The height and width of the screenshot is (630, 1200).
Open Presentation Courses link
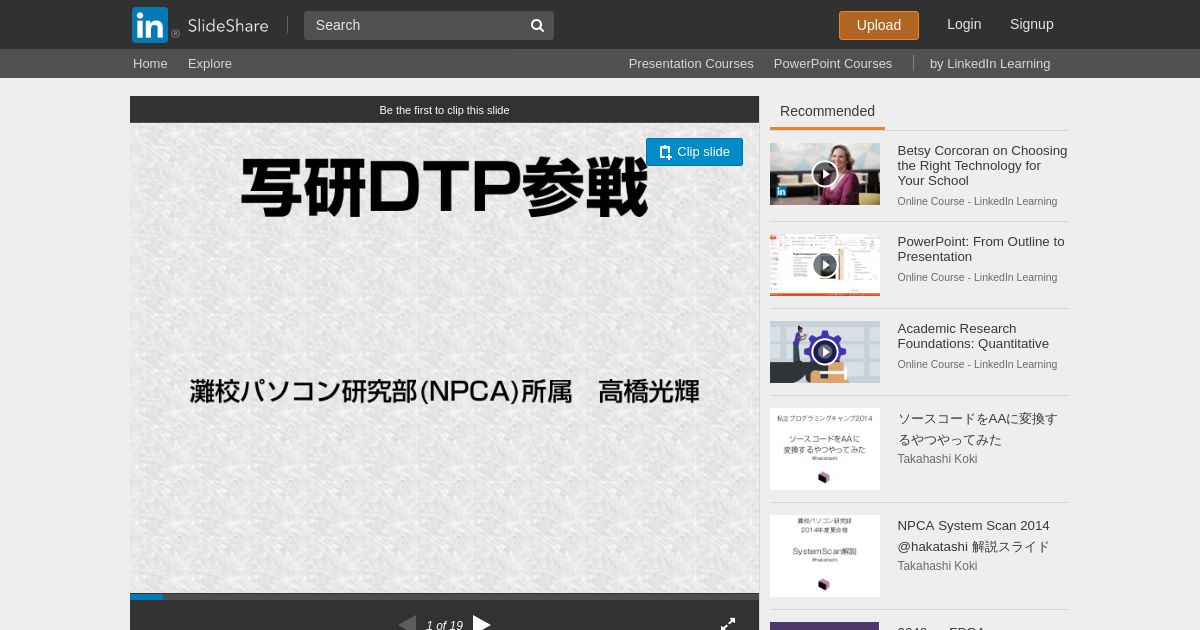tap(691, 63)
